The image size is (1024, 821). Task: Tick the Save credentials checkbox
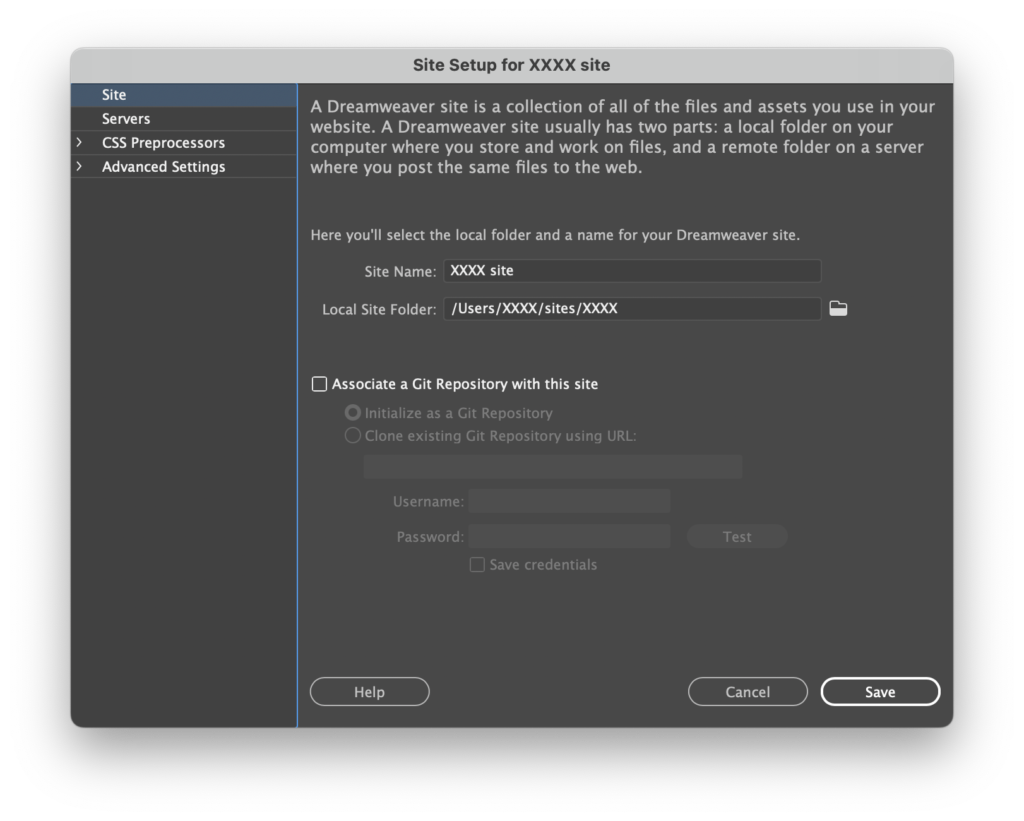coord(478,565)
